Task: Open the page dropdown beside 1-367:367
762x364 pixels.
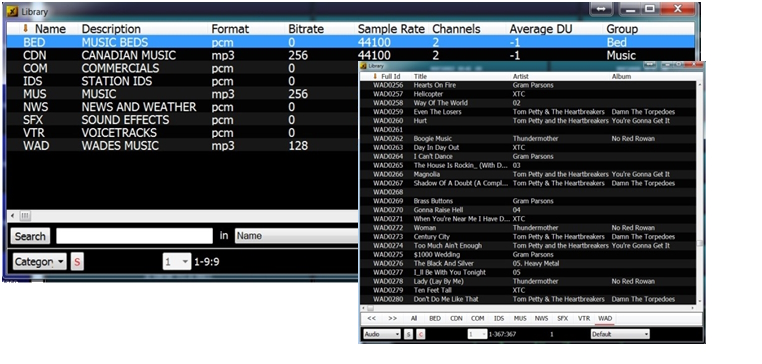Action: [477, 334]
